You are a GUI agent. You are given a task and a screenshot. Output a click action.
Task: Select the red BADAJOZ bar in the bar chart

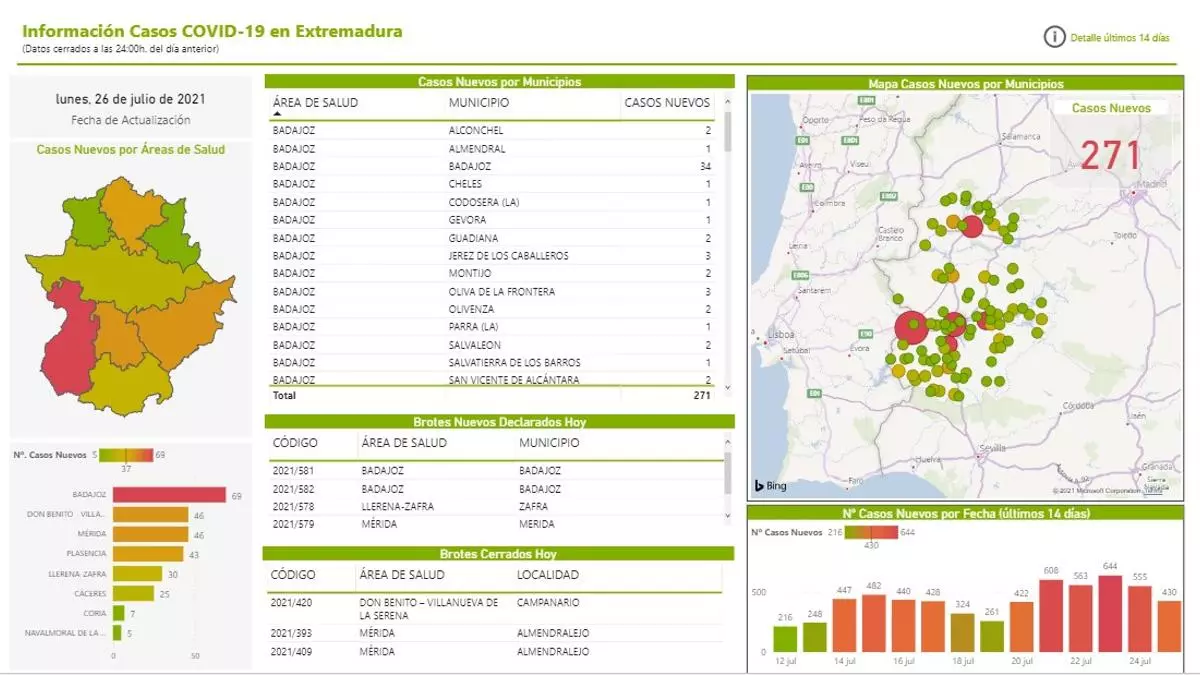[x=169, y=495]
